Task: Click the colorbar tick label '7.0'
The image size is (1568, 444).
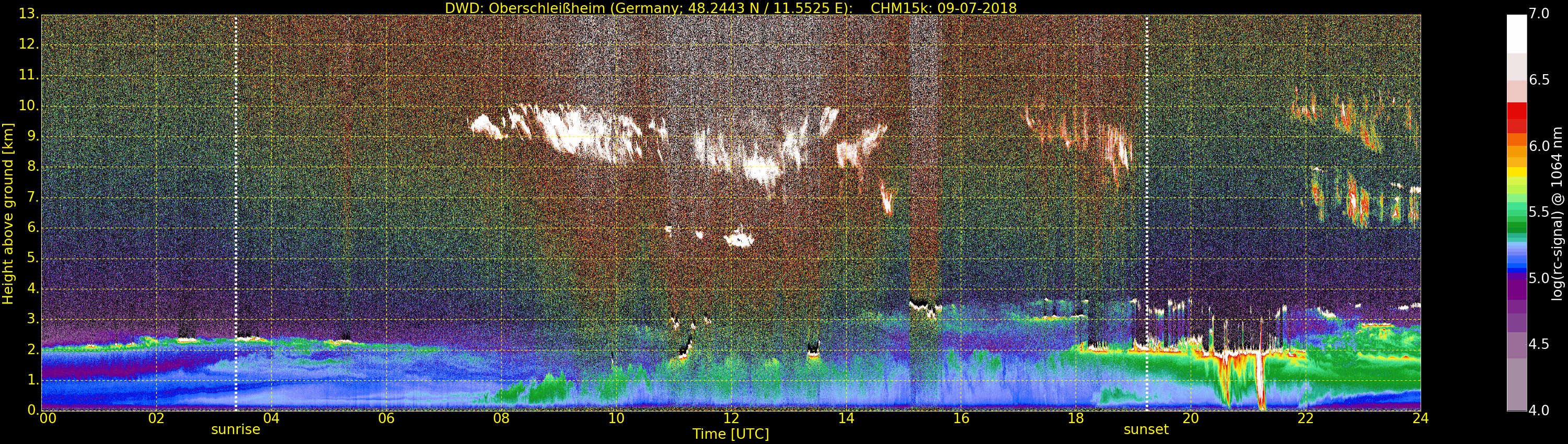Action: pyautogui.click(x=1539, y=14)
